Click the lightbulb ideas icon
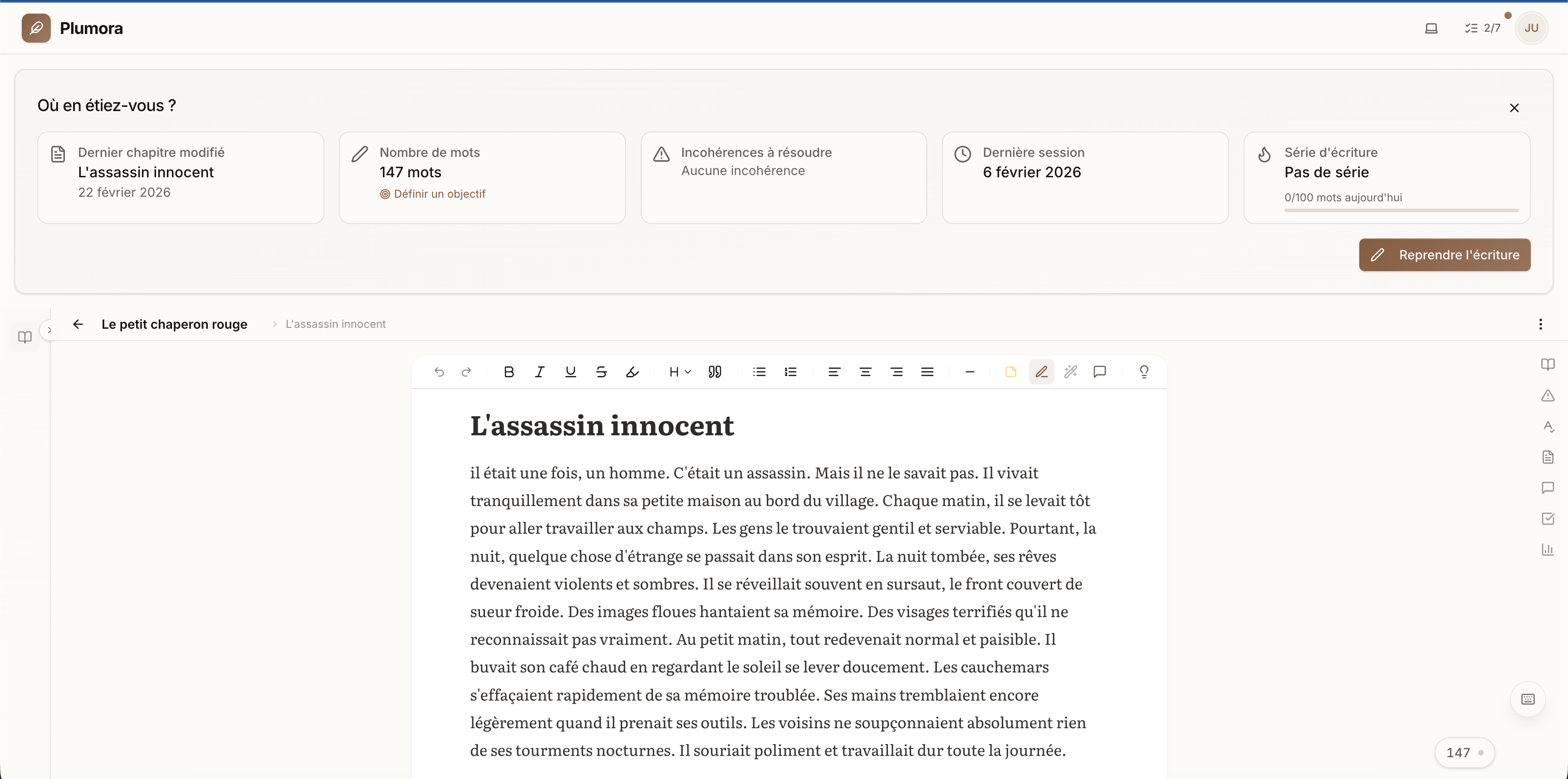This screenshot has width=1568, height=779. coord(1144,371)
